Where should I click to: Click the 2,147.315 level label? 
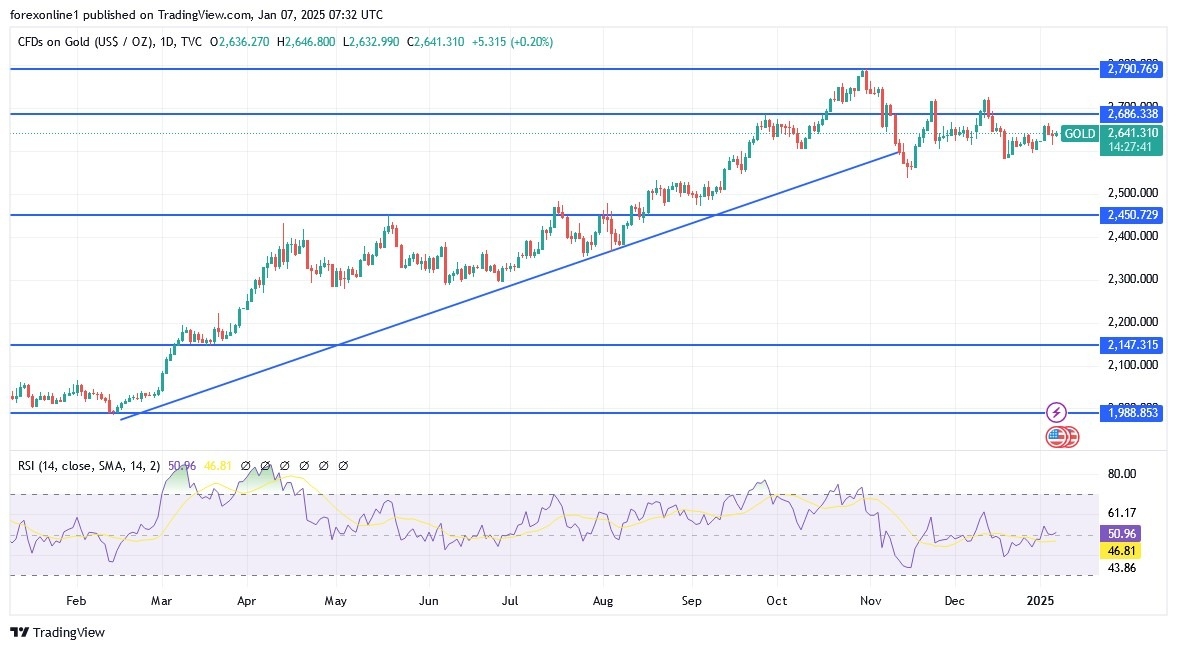pyautogui.click(x=1131, y=344)
